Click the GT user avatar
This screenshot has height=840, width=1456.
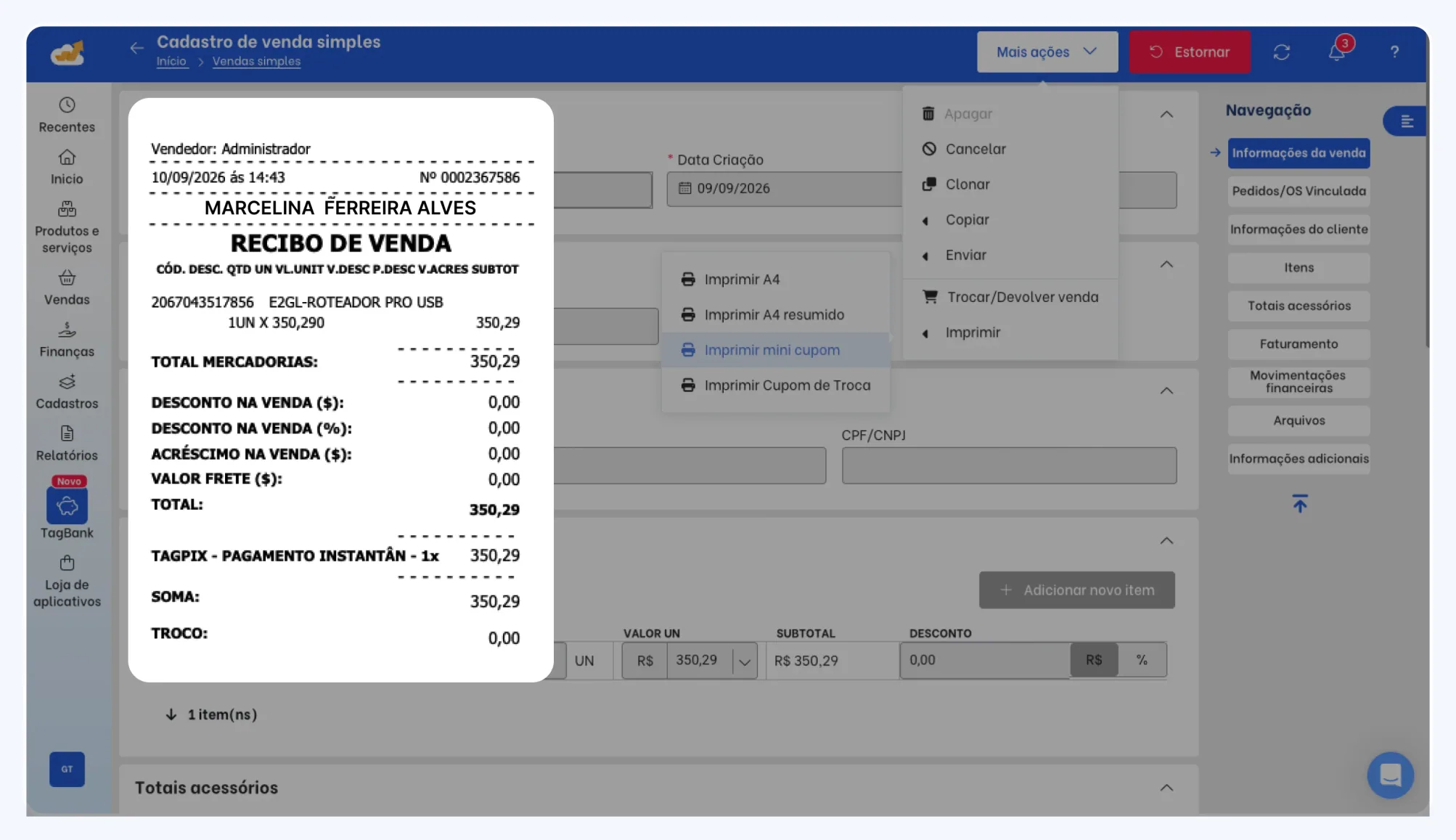tap(67, 769)
